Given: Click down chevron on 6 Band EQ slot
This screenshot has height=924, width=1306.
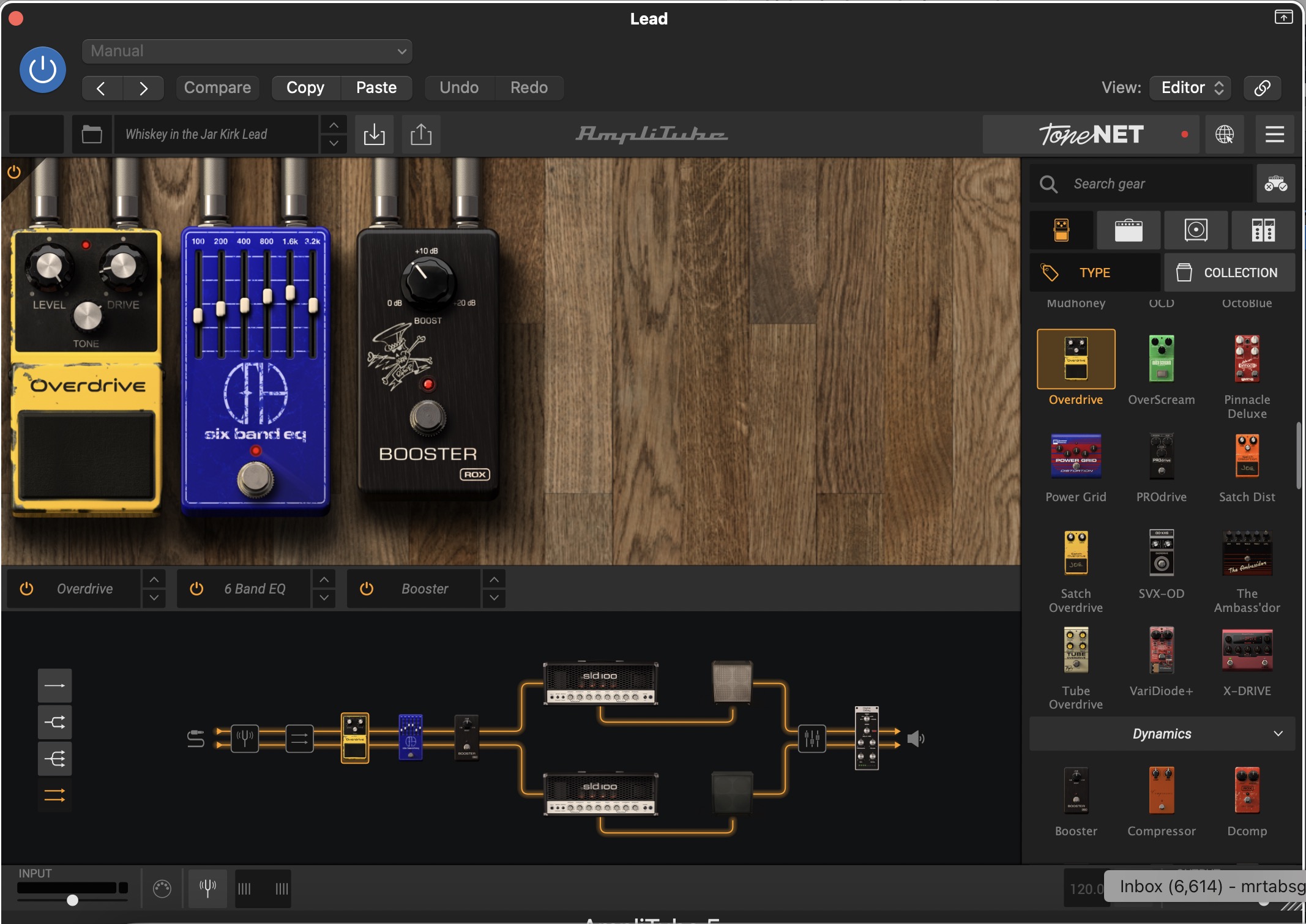Looking at the screenshot, I should click(324, 598).
